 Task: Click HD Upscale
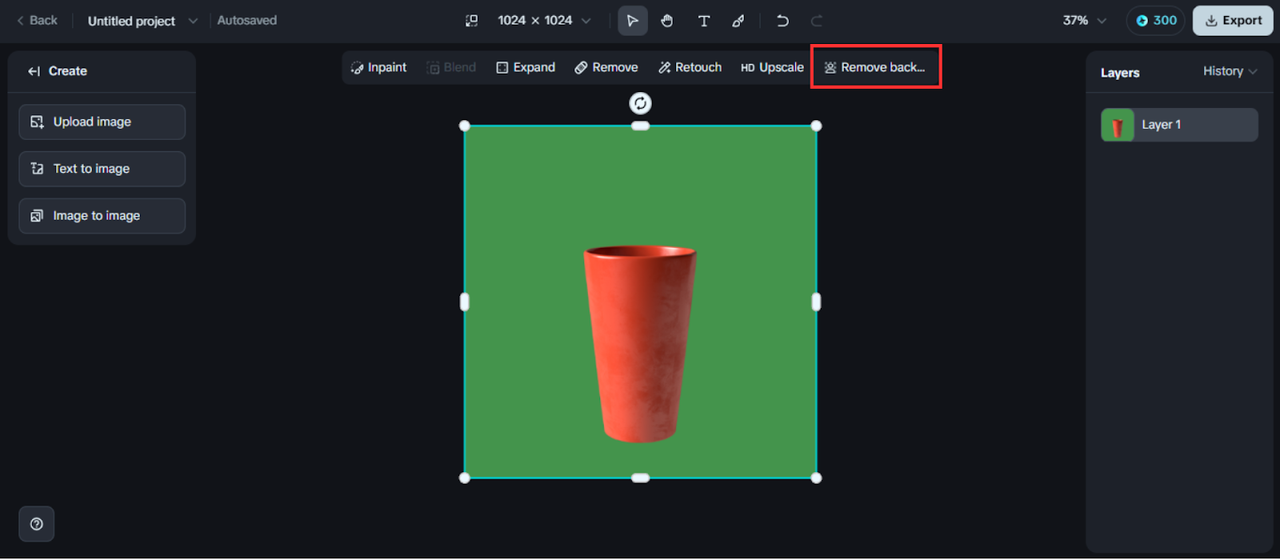pyautogui.click(x=772, y=68)
